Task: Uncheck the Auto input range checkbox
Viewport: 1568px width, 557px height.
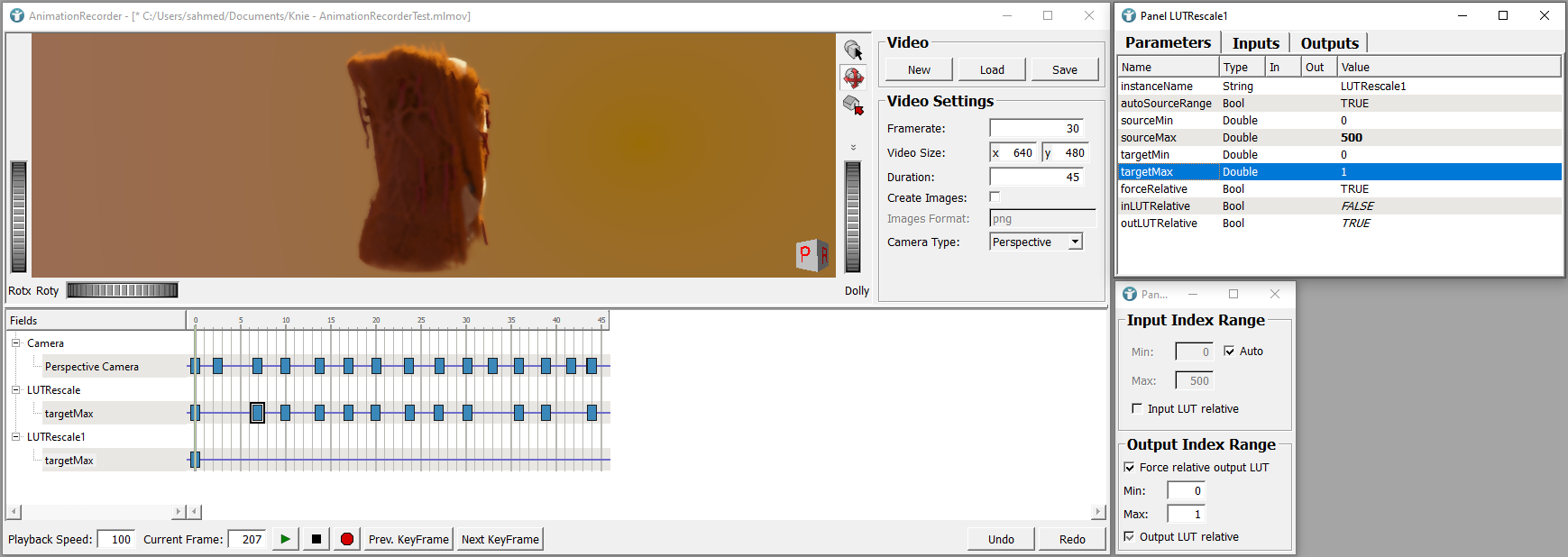Action: pyautogui.click(x=1229, y=352)
